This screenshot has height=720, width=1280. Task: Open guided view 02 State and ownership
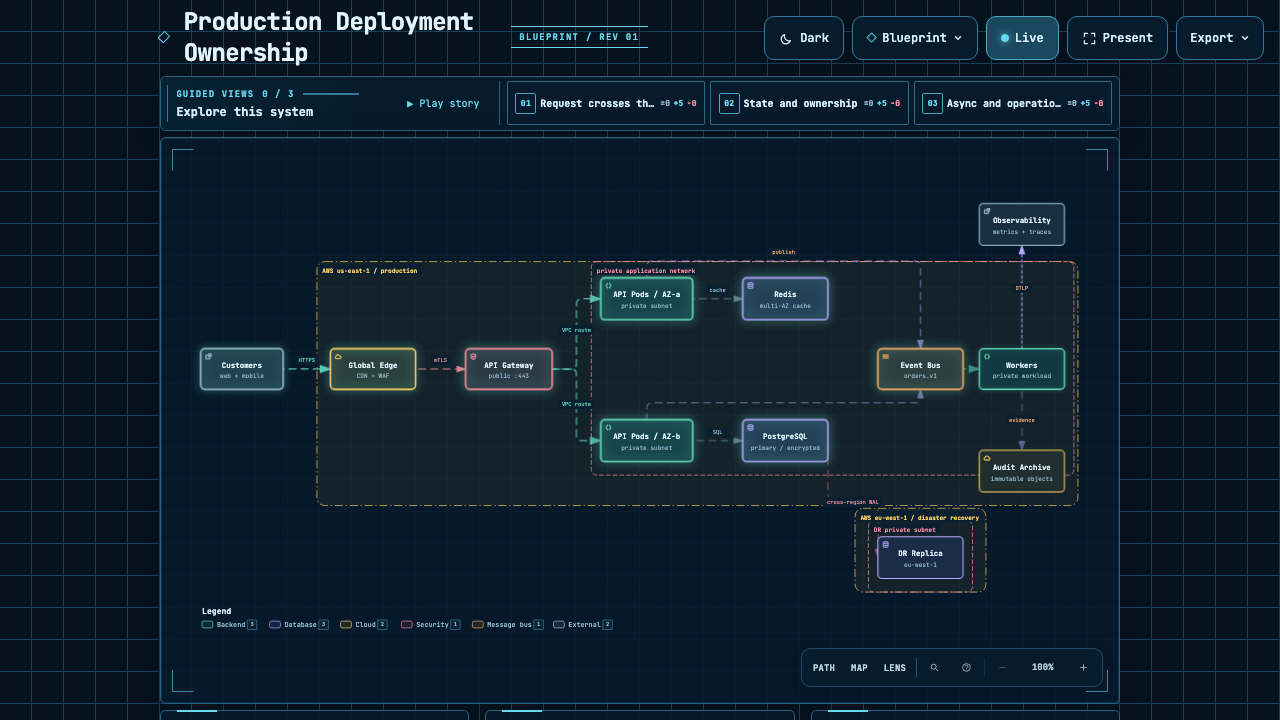809,103
